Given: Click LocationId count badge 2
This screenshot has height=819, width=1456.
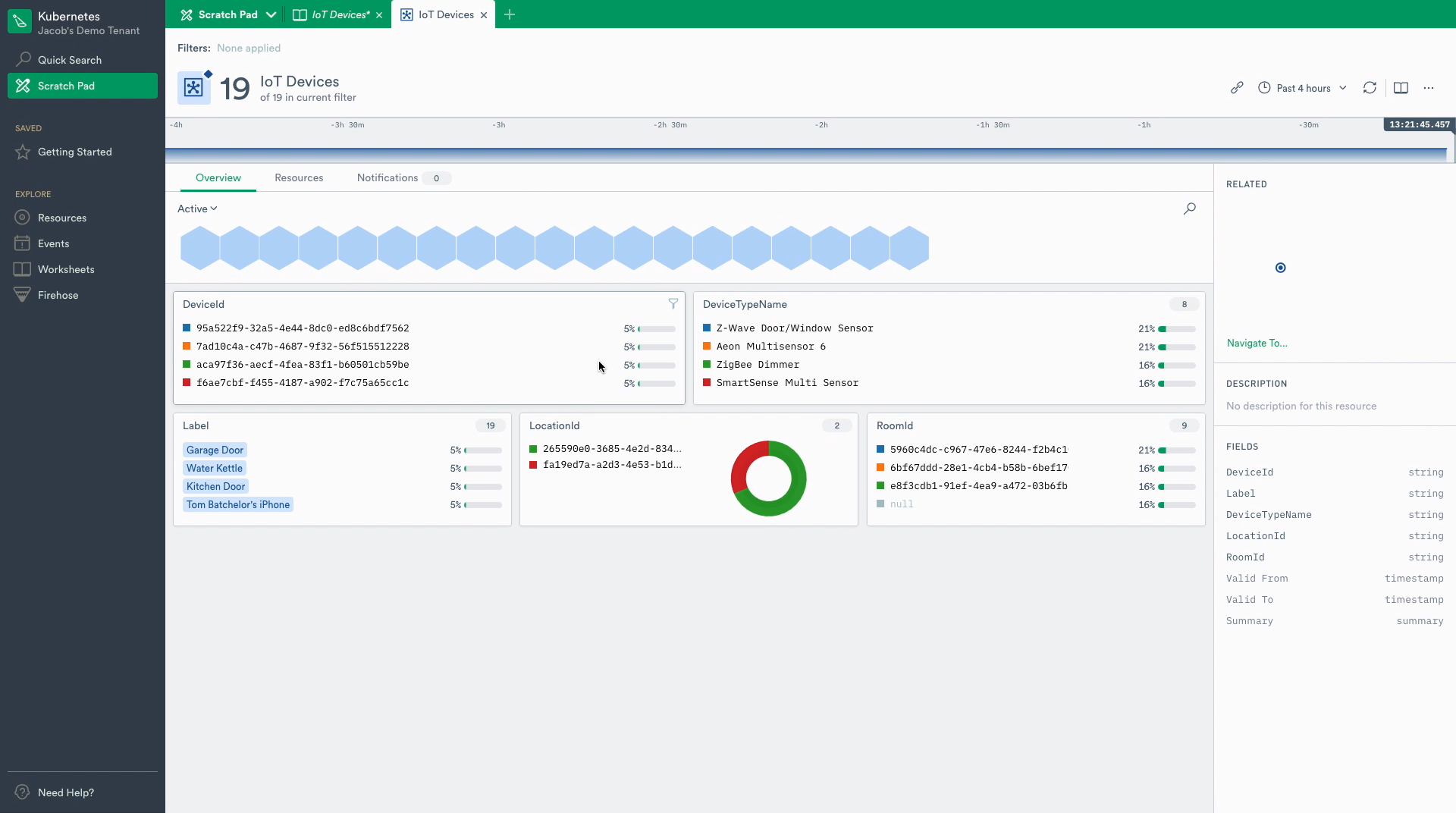Looking at the screenshot, I should point(836,425).
